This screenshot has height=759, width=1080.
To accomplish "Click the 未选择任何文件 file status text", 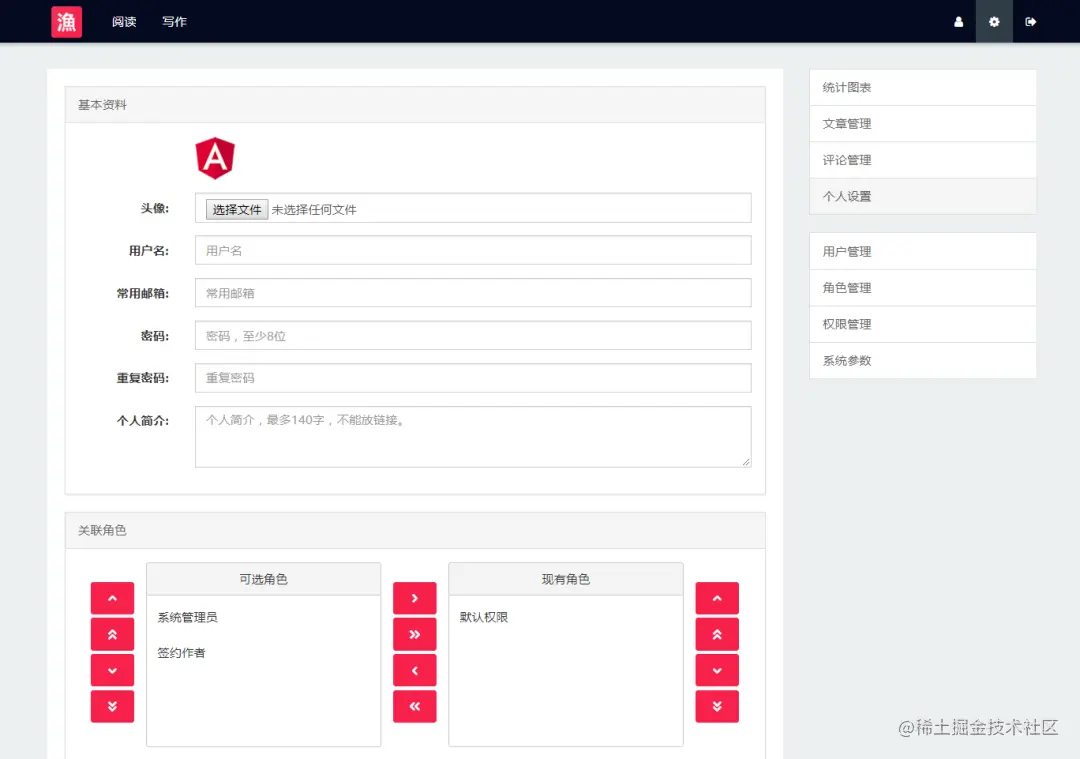I will point(314,209).
